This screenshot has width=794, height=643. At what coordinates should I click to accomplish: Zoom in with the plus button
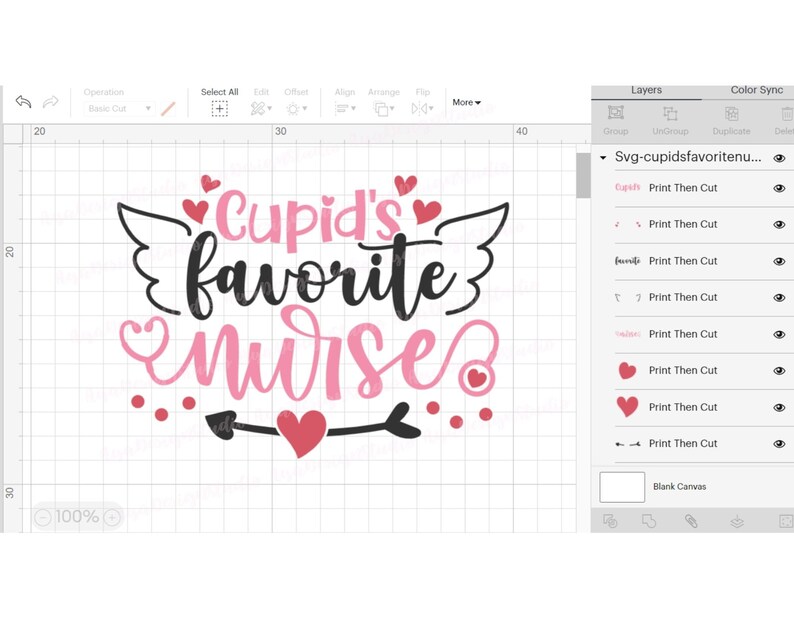point(112,517)
